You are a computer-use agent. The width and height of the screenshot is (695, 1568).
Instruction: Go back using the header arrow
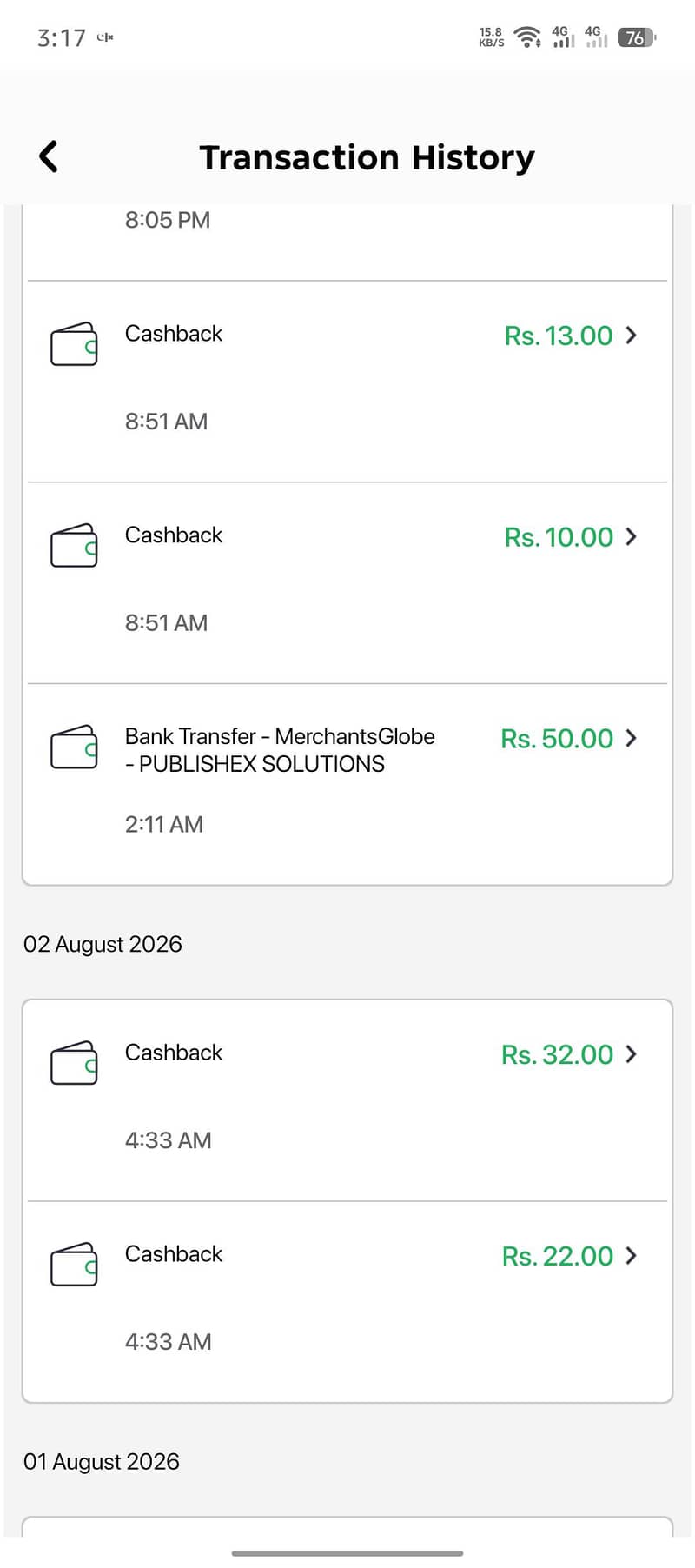pos(49,156)
